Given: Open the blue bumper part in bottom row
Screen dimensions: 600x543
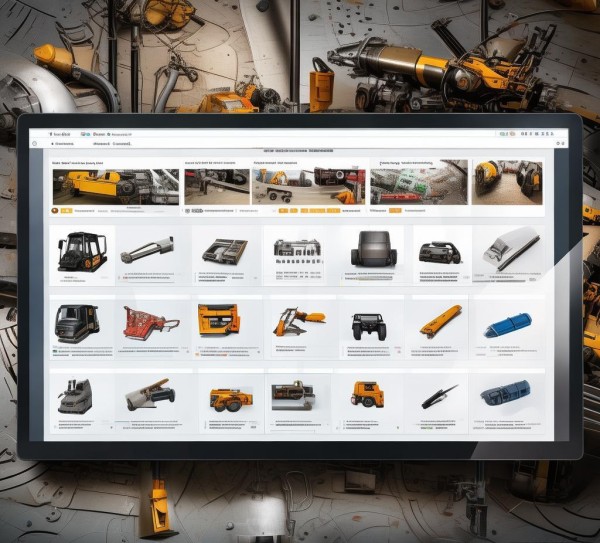Looking at the screenshot, I should tap(505, 393).
